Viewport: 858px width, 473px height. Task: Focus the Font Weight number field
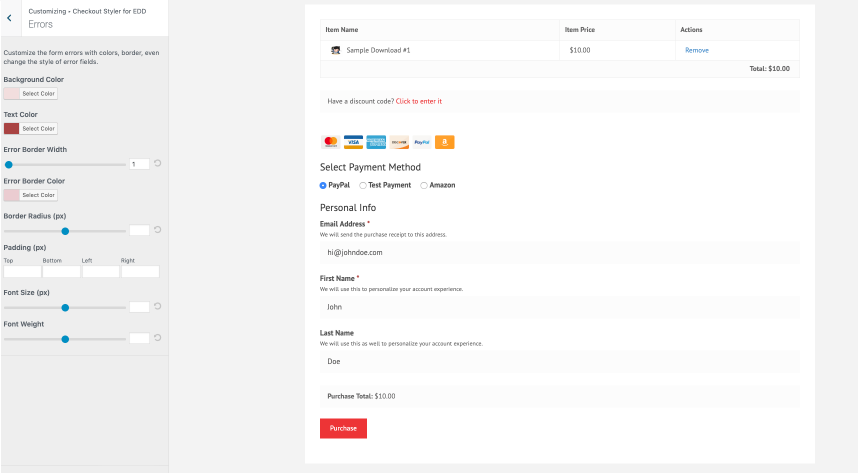[x=140, y=338]
